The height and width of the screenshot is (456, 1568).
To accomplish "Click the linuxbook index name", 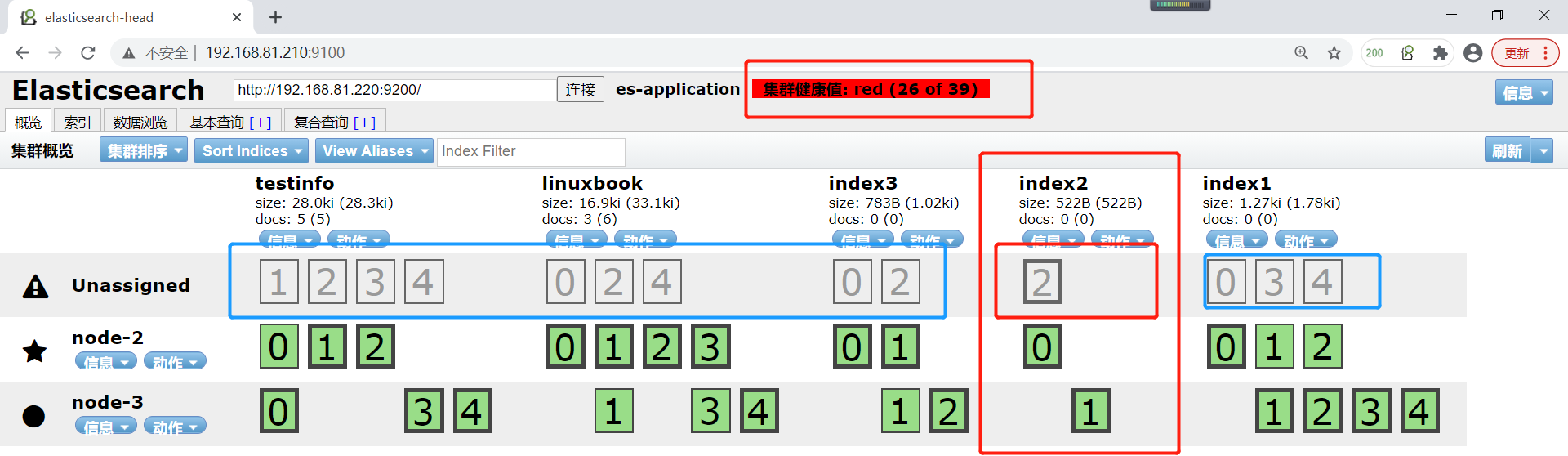I will (592, 183).
